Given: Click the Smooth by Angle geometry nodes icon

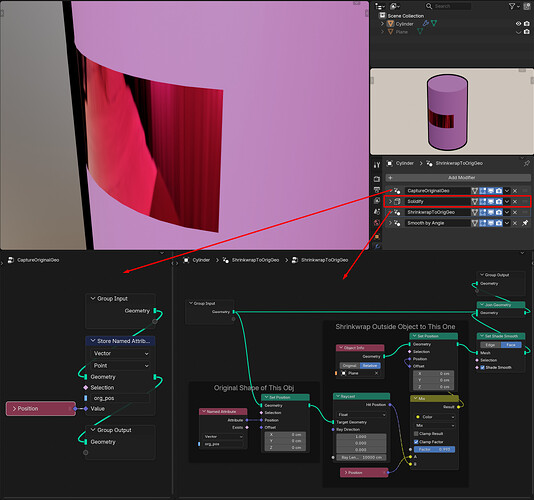Looking at the screenshot, I should [397, 223].
